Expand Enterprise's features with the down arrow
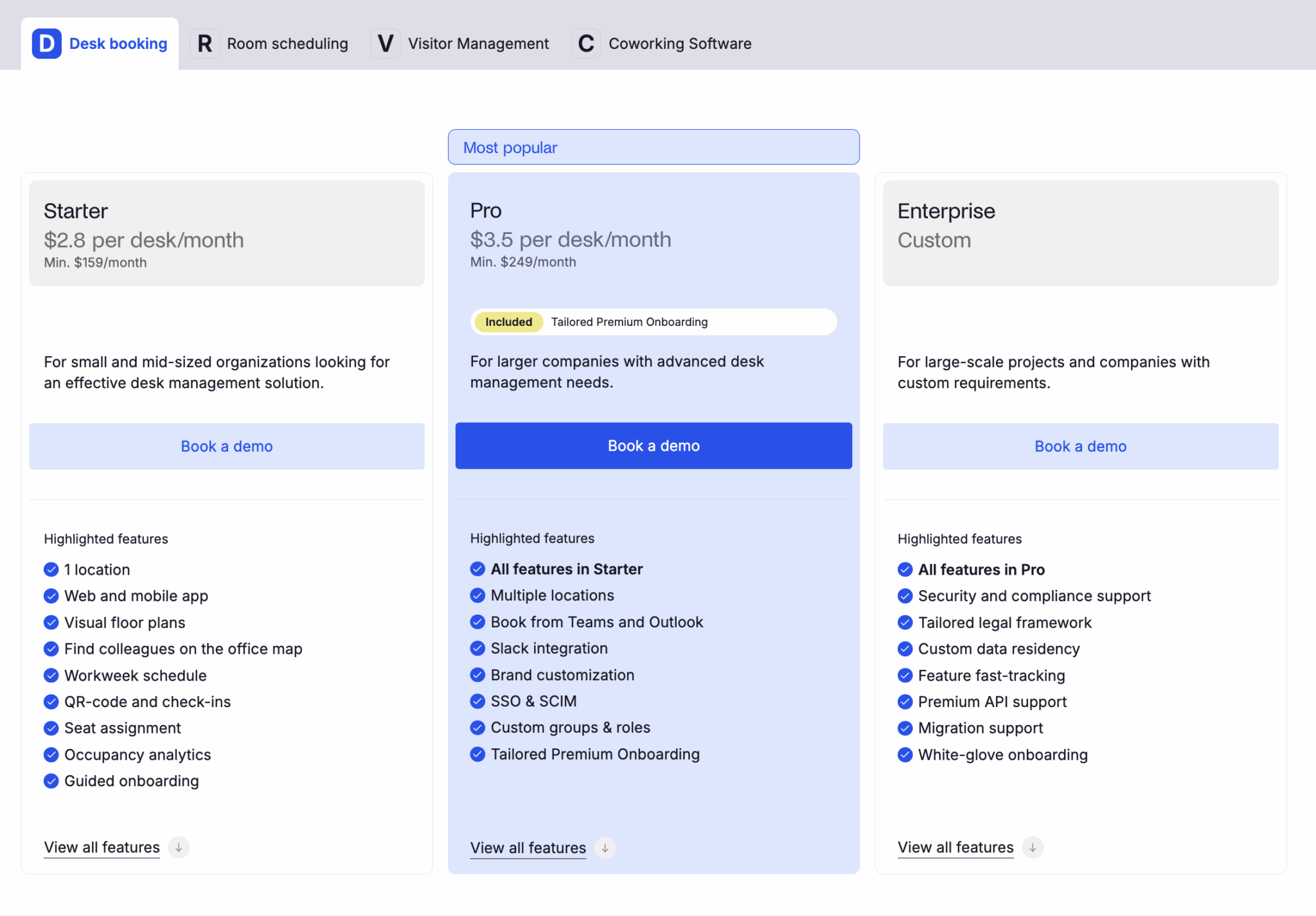The height and width of the screenshot is (916, 1316). tap(1033, 847)
